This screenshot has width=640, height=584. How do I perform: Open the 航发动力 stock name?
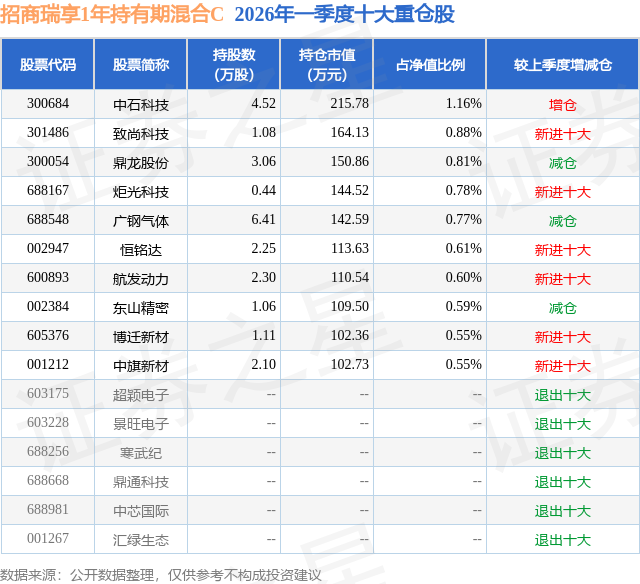[141, 279]
